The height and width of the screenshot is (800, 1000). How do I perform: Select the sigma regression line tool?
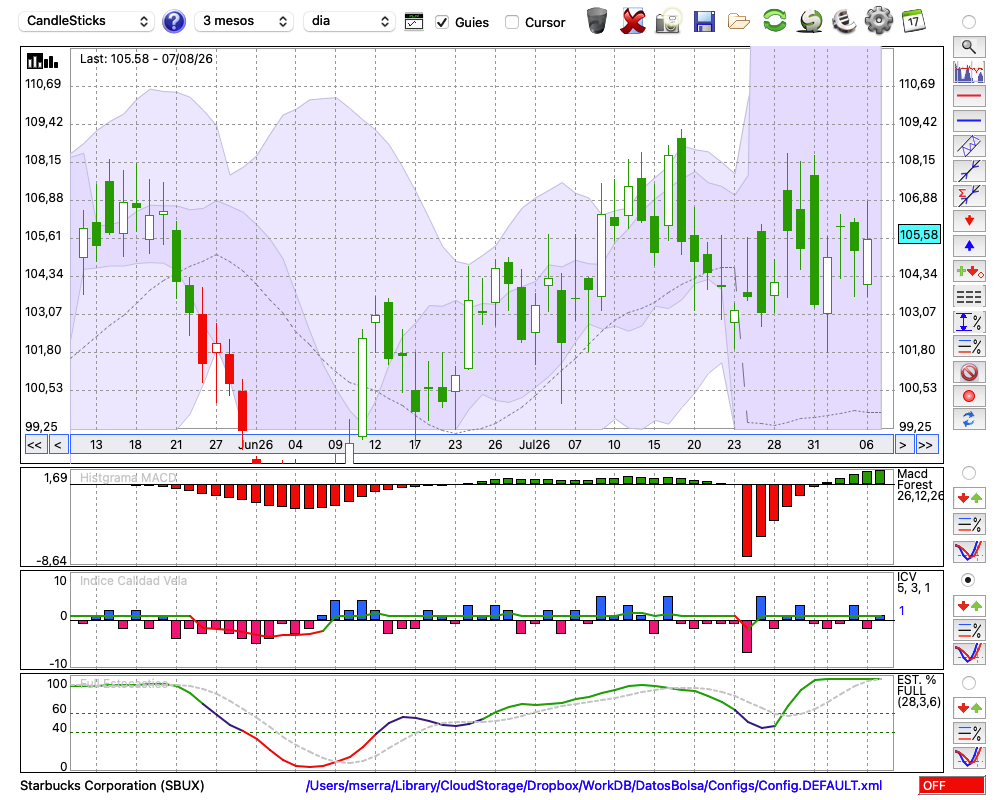coord(969,196)
